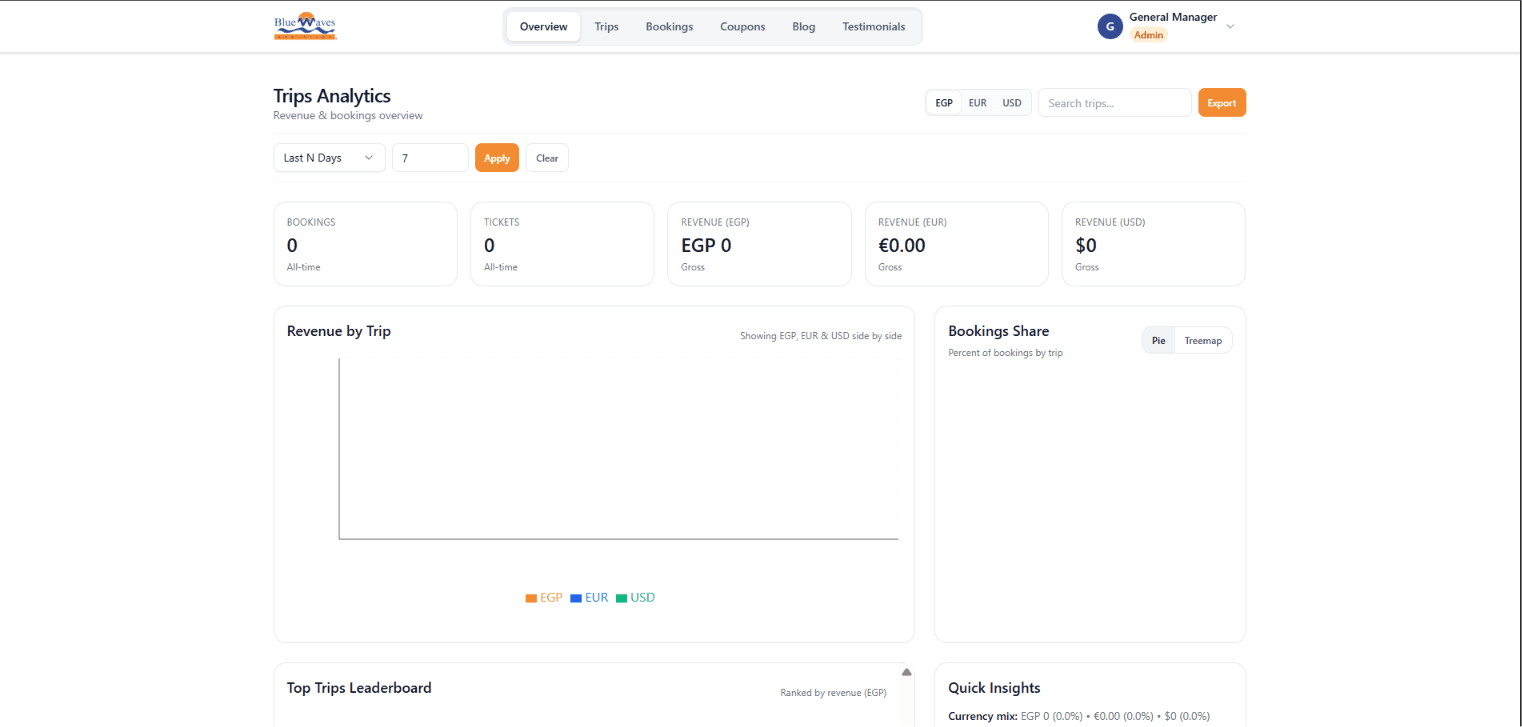Toggle USD series in chart legend
Screen dimensions: 1522x727
635,598
